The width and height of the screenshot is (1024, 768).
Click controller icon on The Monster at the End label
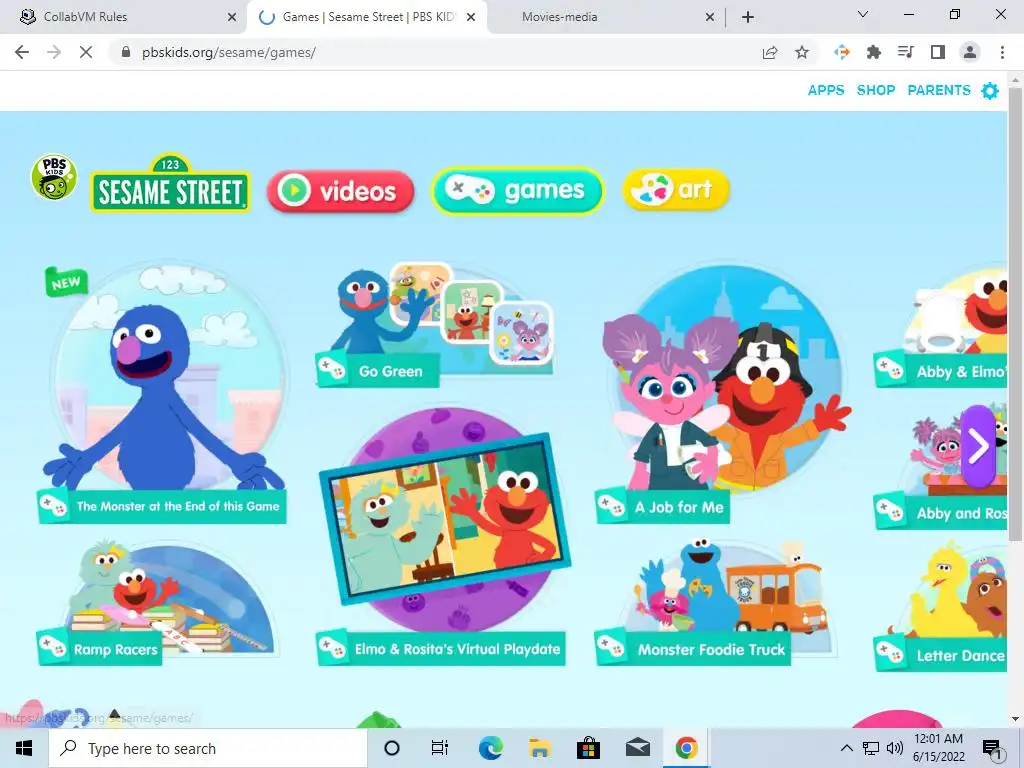click(x=53, y=506)
